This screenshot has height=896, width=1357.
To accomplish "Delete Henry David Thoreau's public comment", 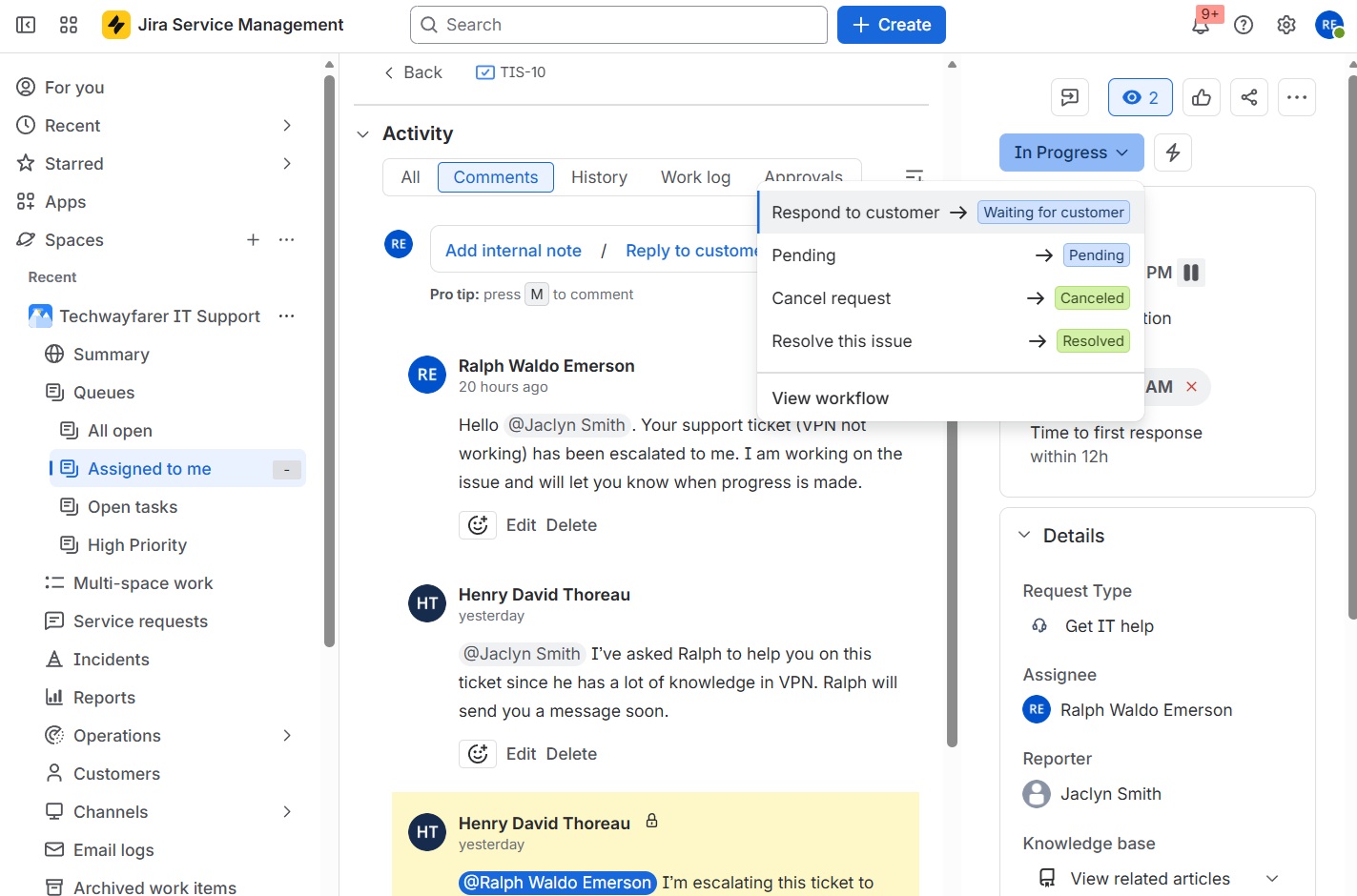I will pyautogui.click(x=571, y=754).
